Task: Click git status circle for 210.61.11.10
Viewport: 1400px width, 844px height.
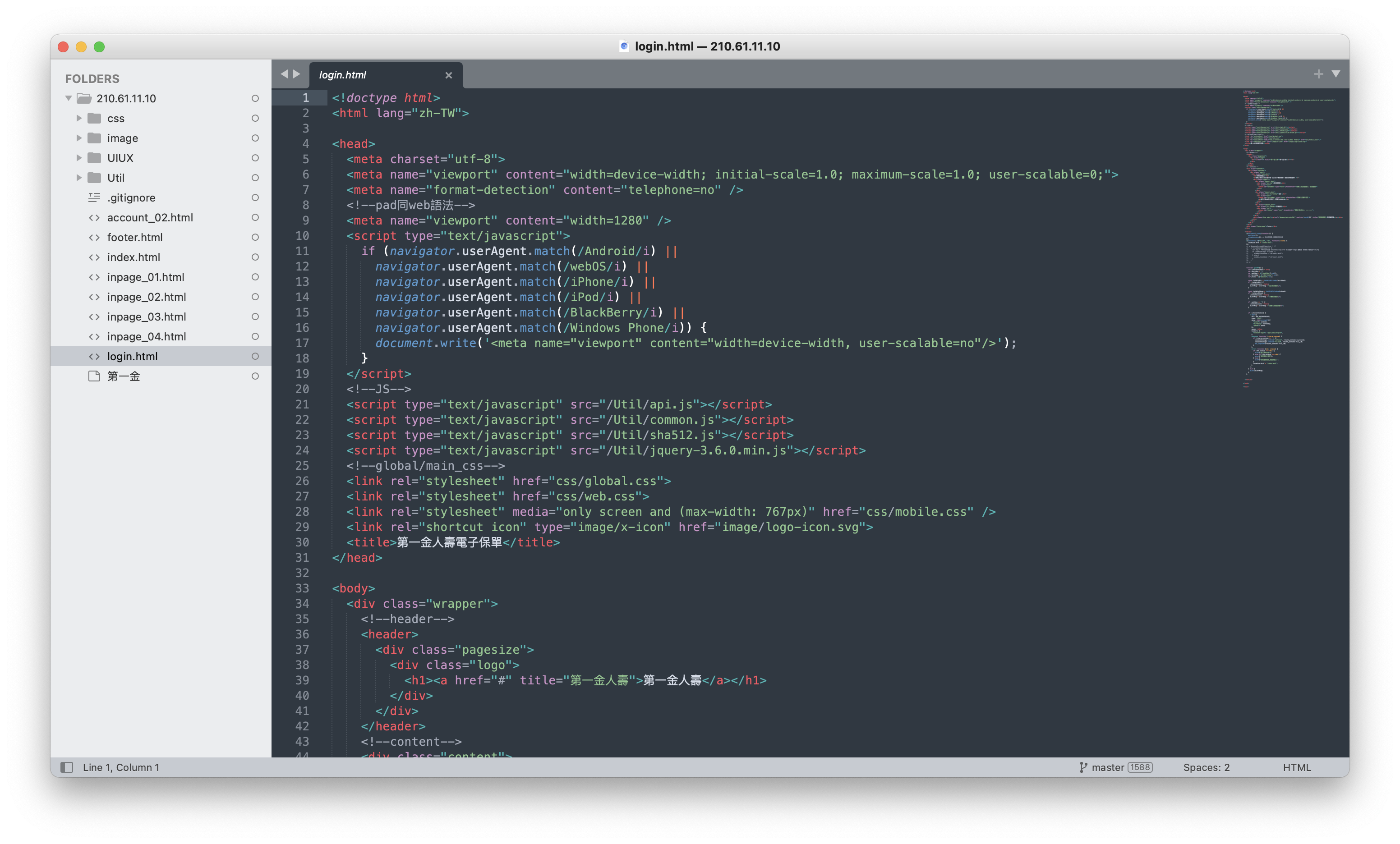Action: [x=255, y=98]
